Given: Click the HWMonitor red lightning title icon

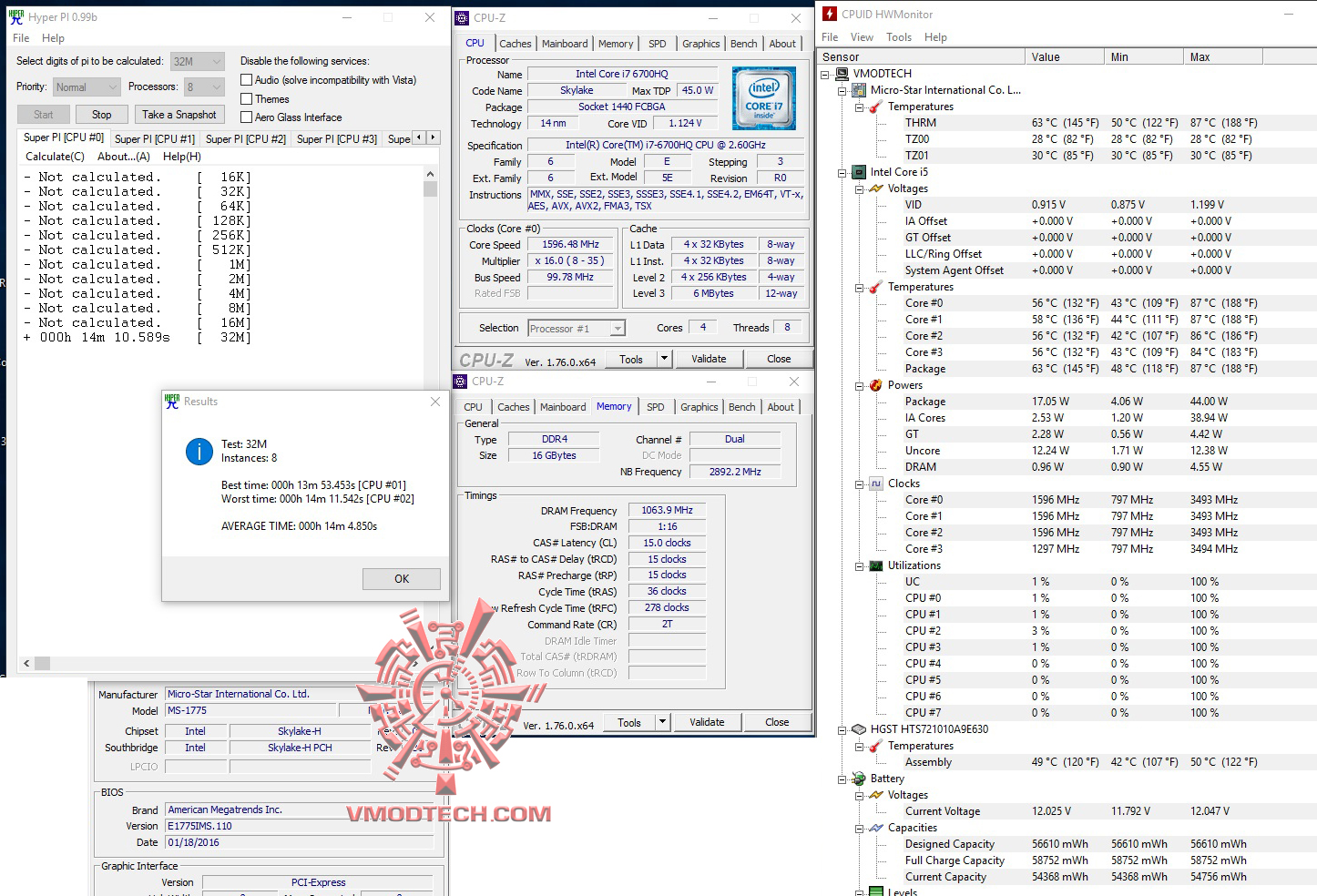Looking at the screenshot, I should 830,14.
